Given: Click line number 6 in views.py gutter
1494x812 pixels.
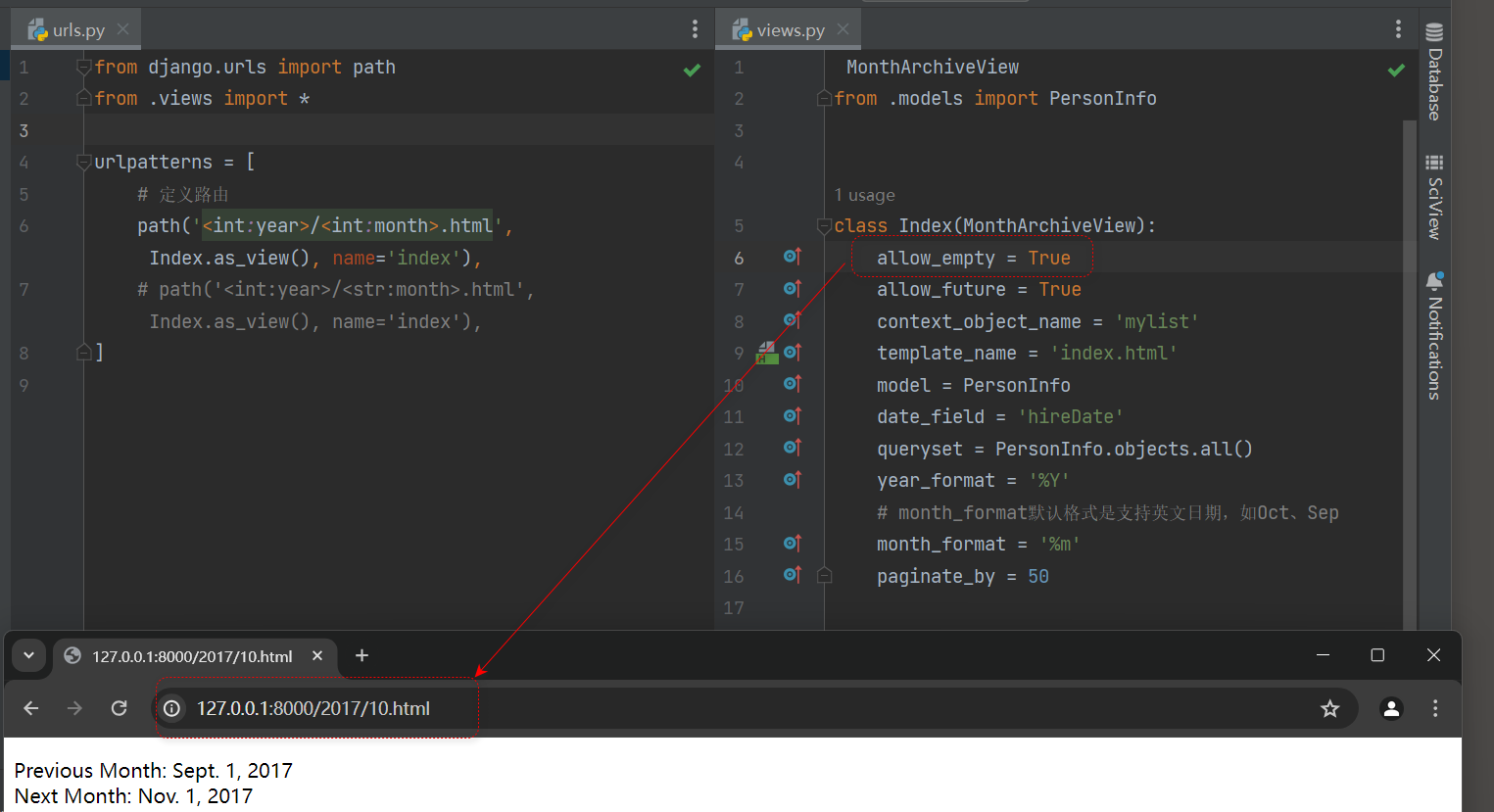Looking at the screenshot, I should 739,258.
